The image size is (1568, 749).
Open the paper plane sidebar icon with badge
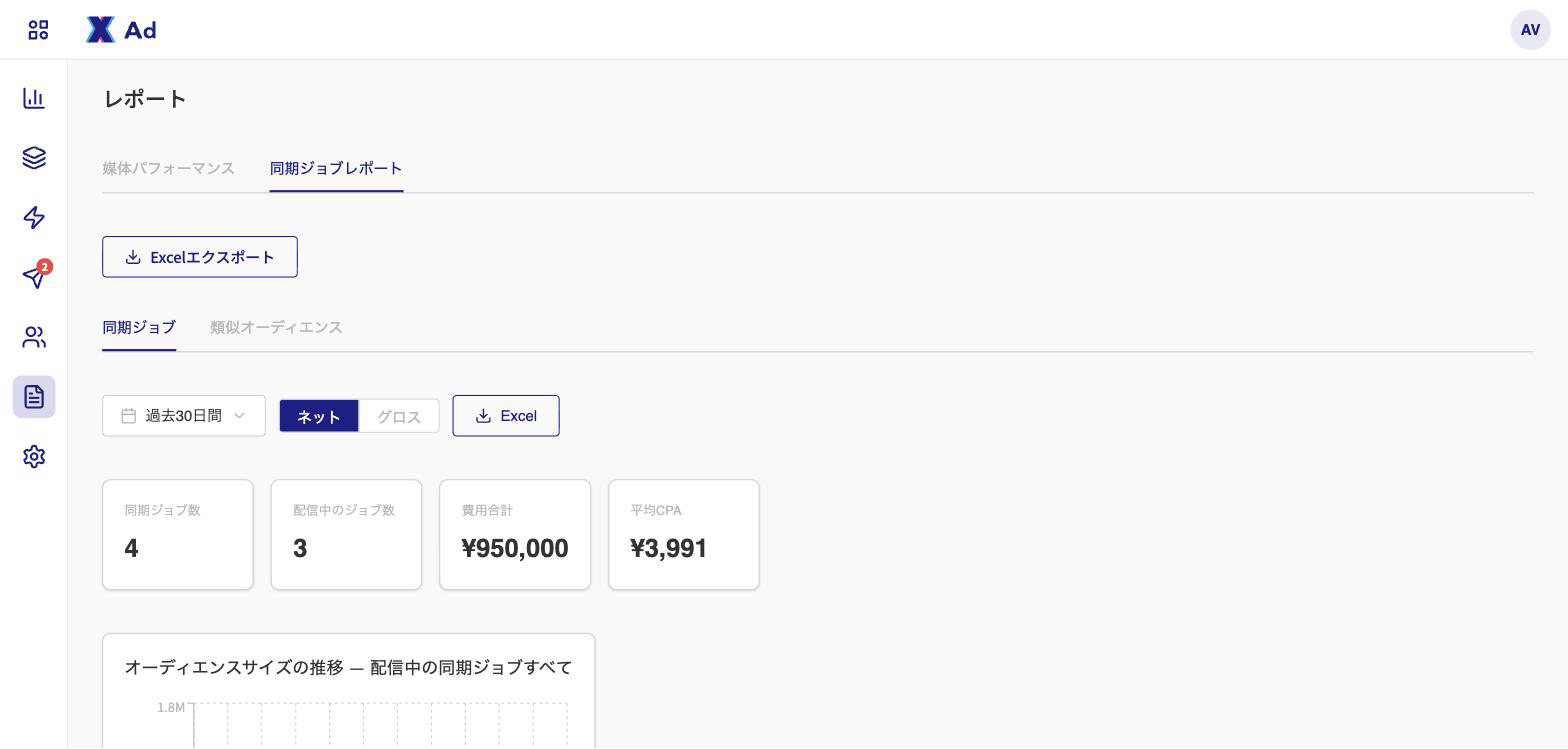[34, 277]
